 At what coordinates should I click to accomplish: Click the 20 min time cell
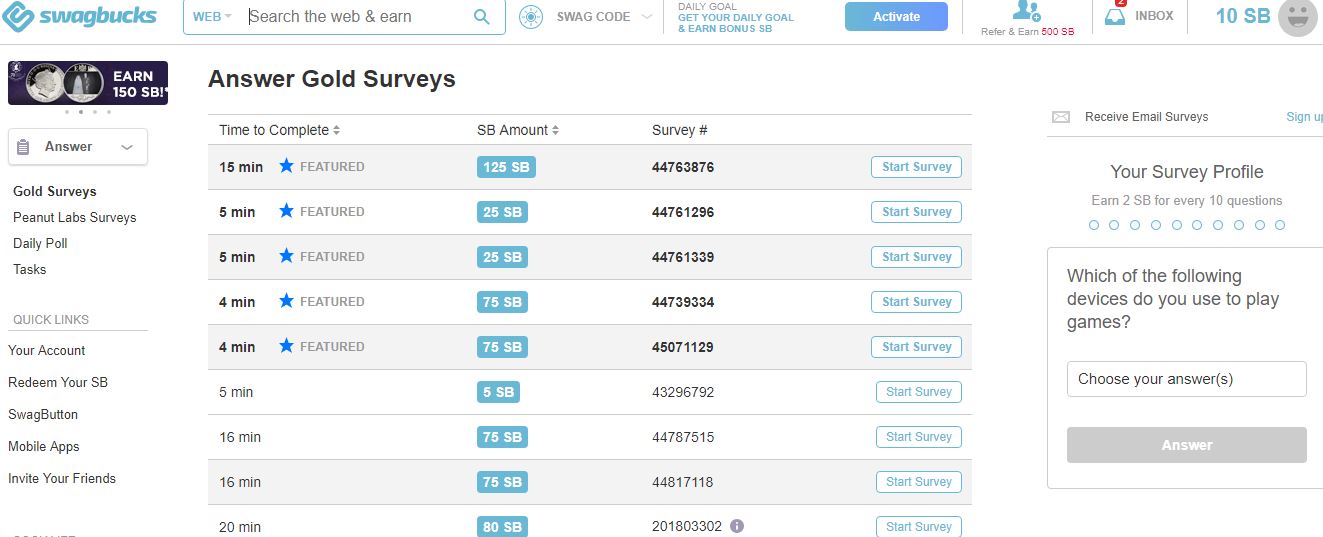[x=240, y=527]
